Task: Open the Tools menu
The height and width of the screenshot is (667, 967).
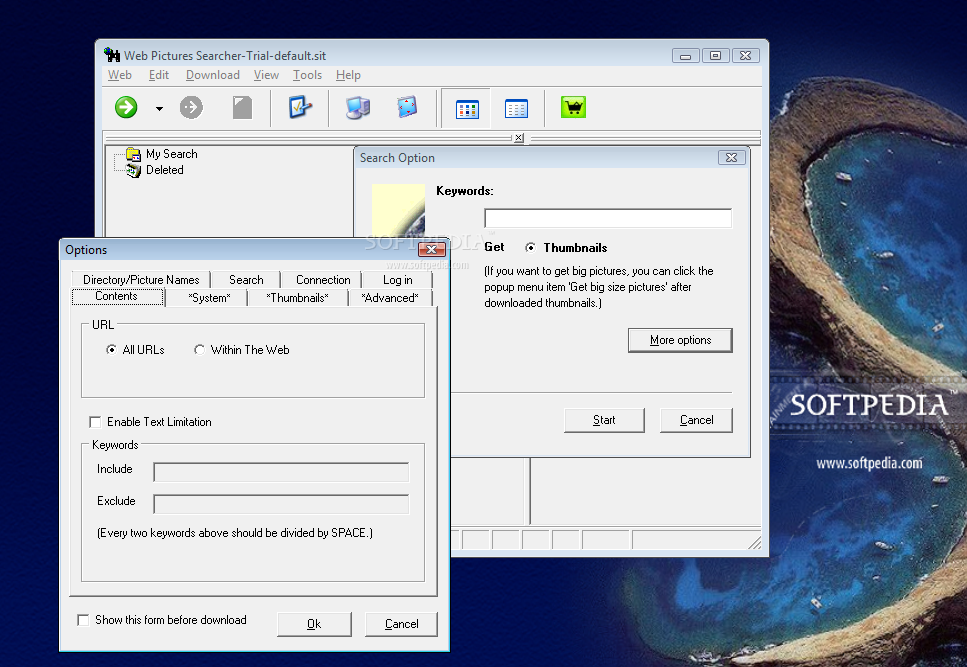Action: coord(307,75)
